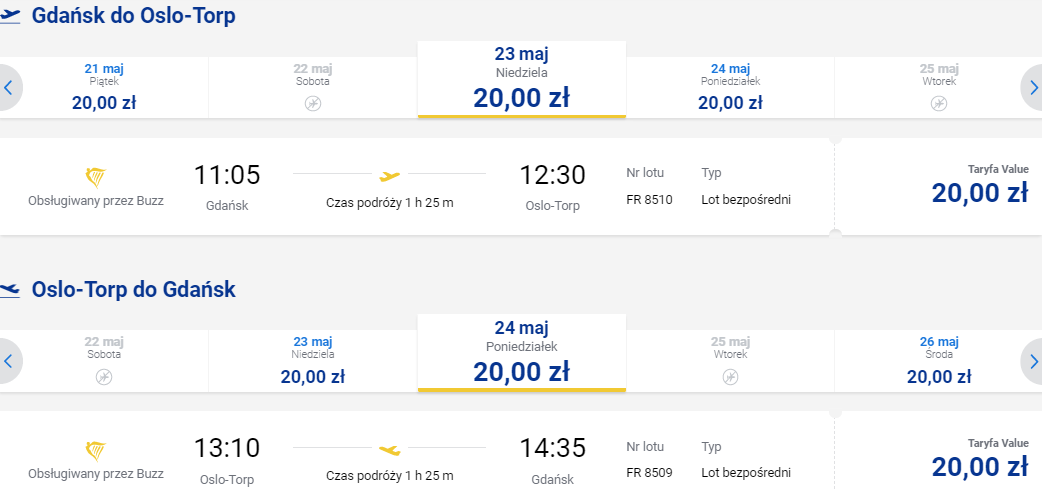Click no-flight icon under return 22 maj Sobota

click(x=104, y=377)
